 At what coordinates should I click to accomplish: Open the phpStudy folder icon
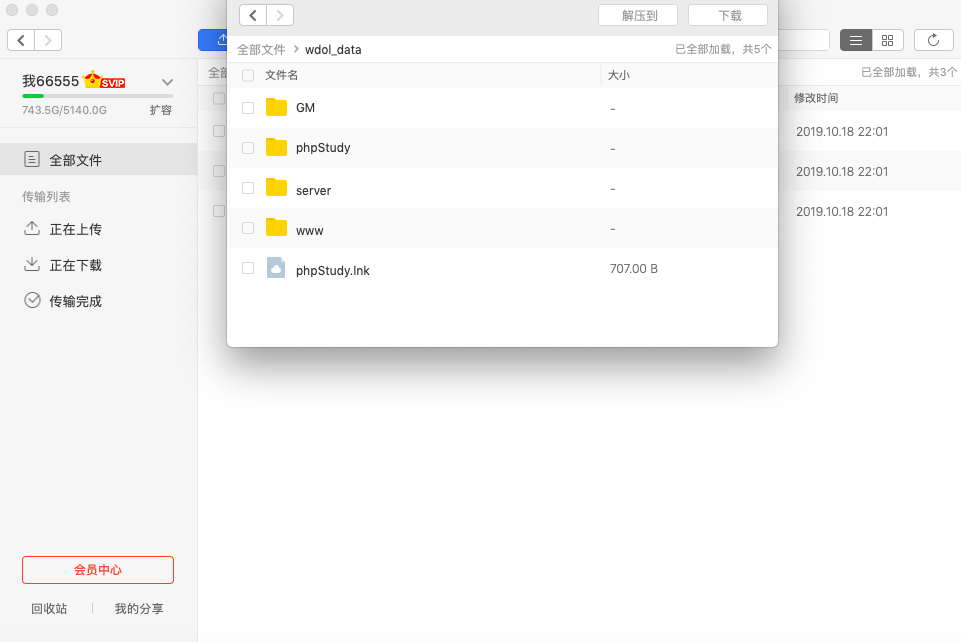[x=277, y=147]
